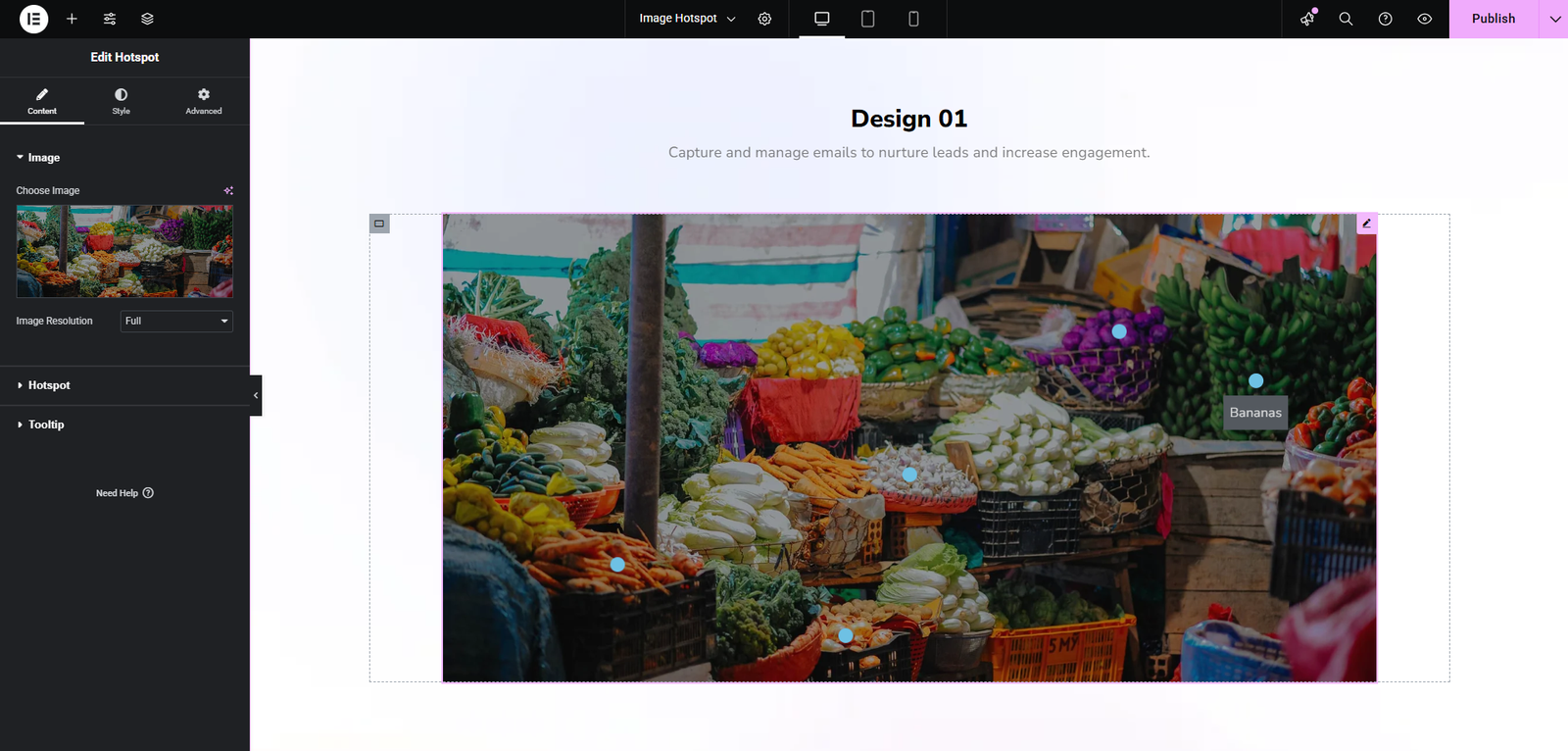
Task: Click the hotspot dot on purple cabbages
Action: pos(1119,331)
